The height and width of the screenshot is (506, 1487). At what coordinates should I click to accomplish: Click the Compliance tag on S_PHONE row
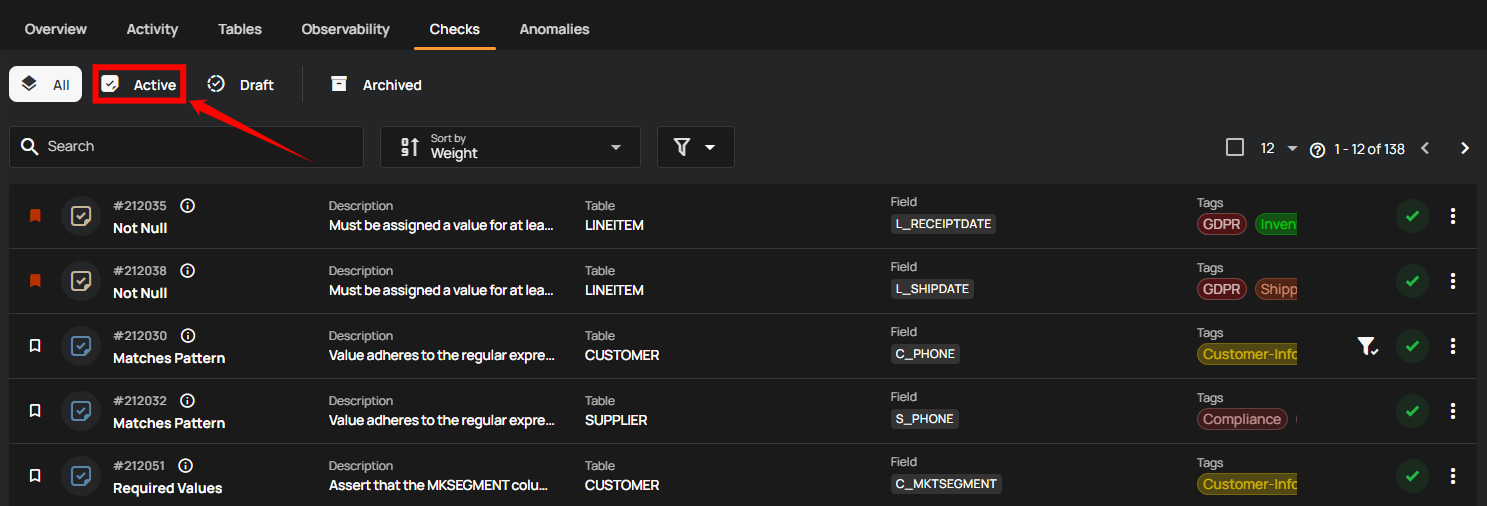(1242, 419)
